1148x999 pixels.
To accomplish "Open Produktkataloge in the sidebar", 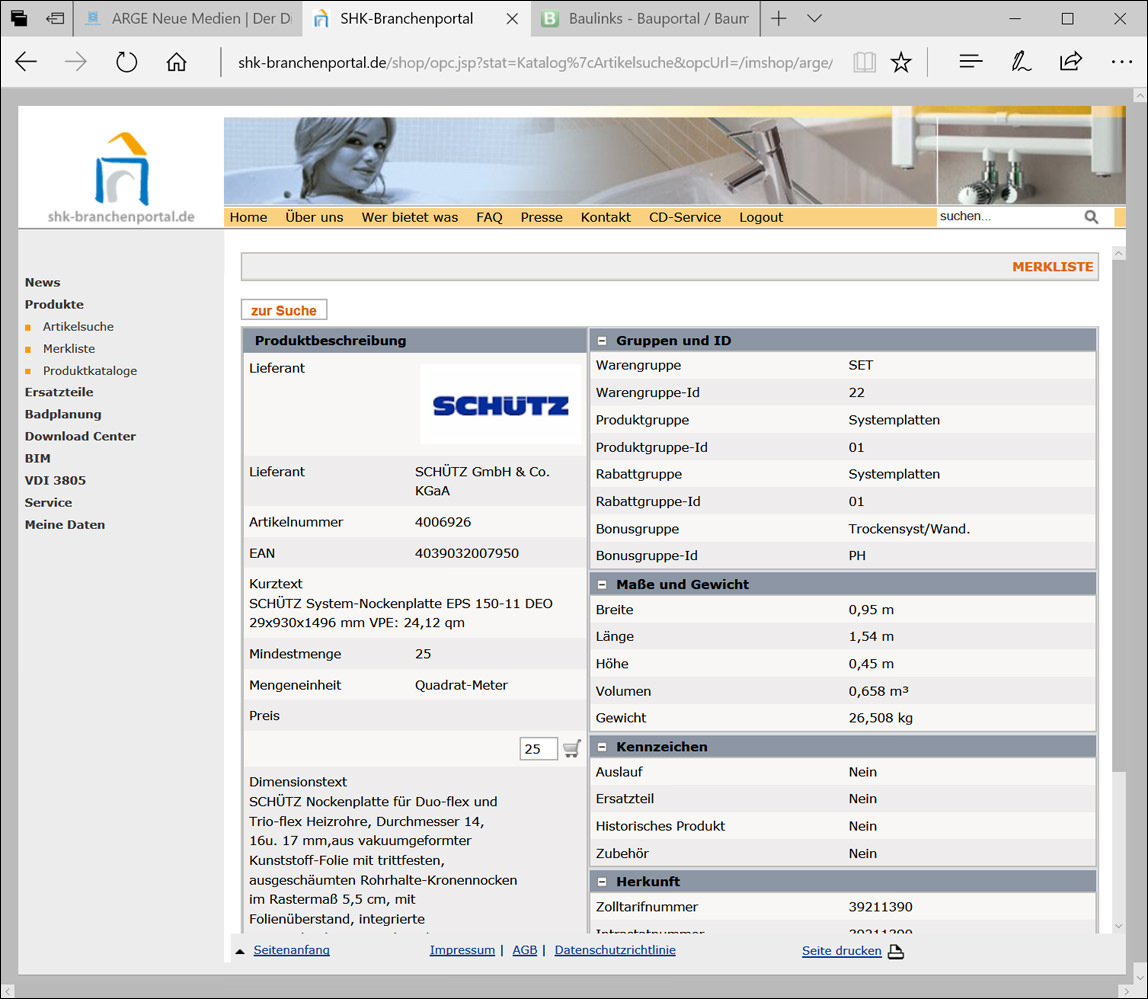I will [x=89, y=371].
